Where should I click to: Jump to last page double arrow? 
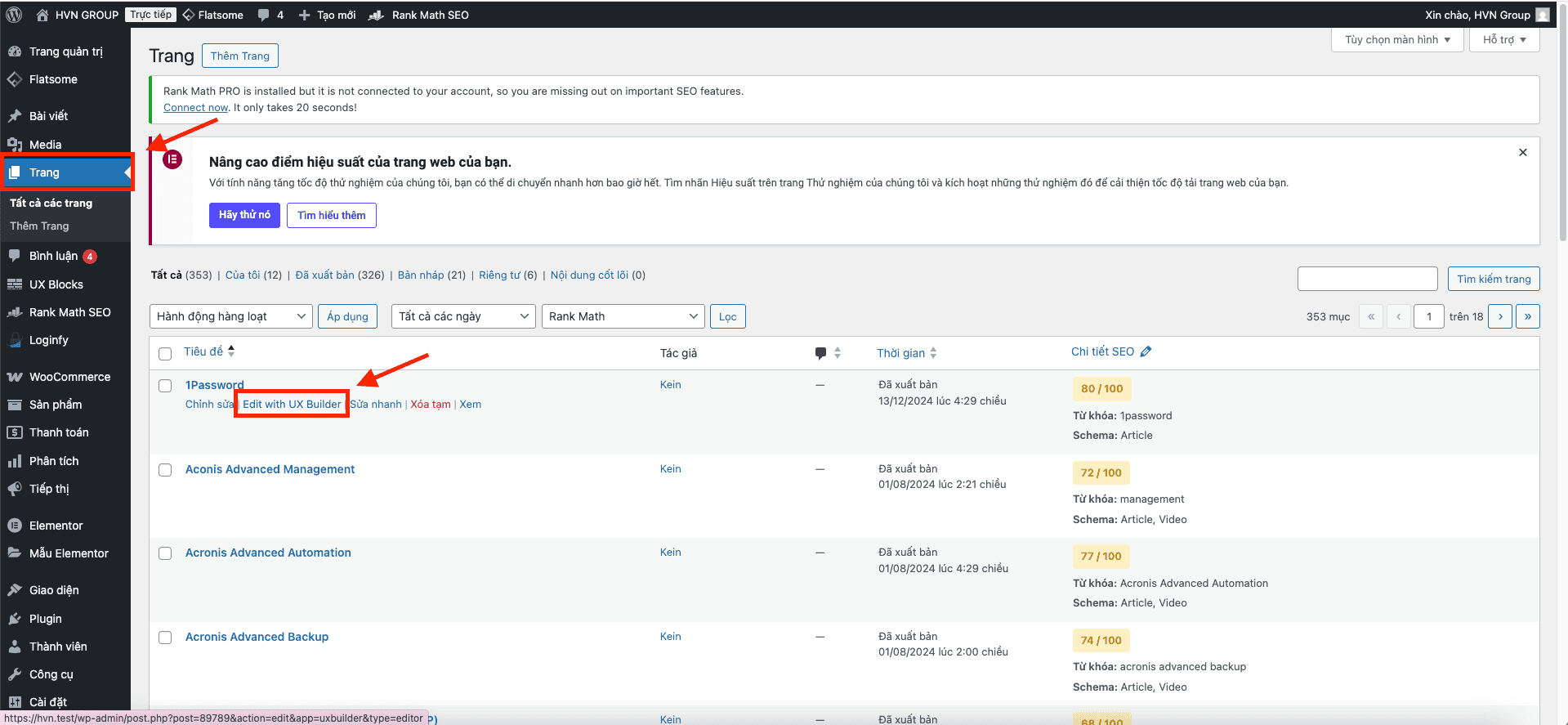(1528, 316)
